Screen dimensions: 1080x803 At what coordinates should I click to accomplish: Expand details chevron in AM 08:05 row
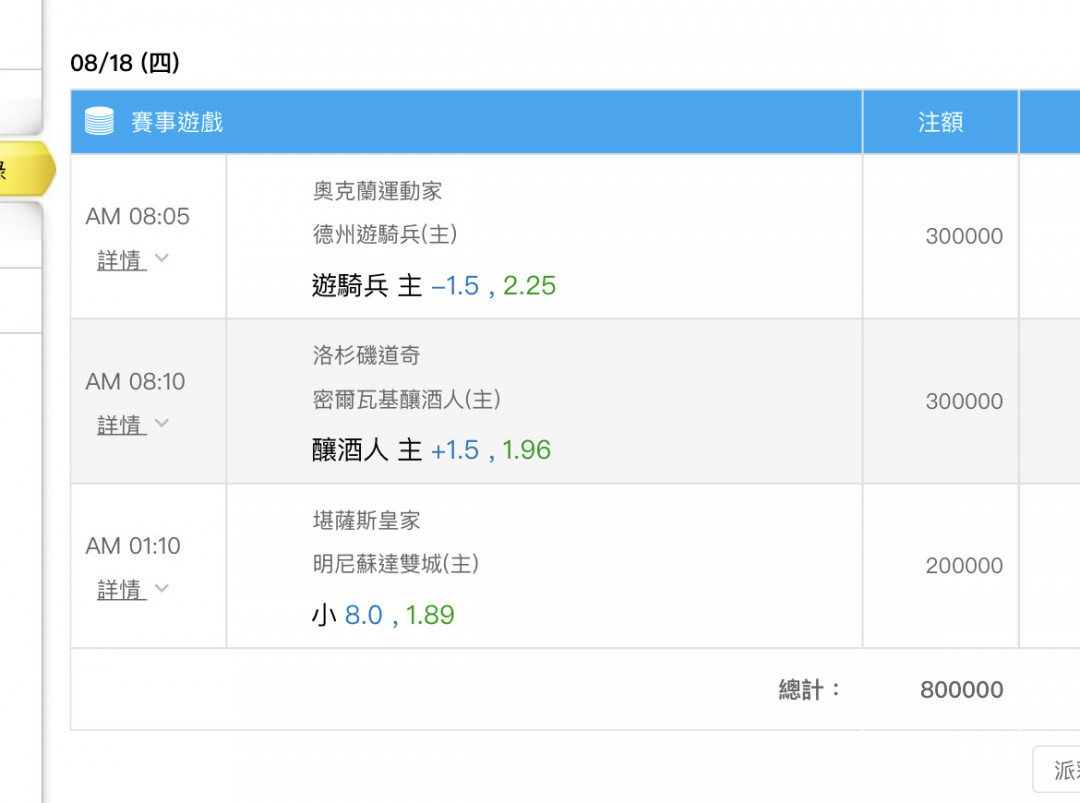coord(162,258)
